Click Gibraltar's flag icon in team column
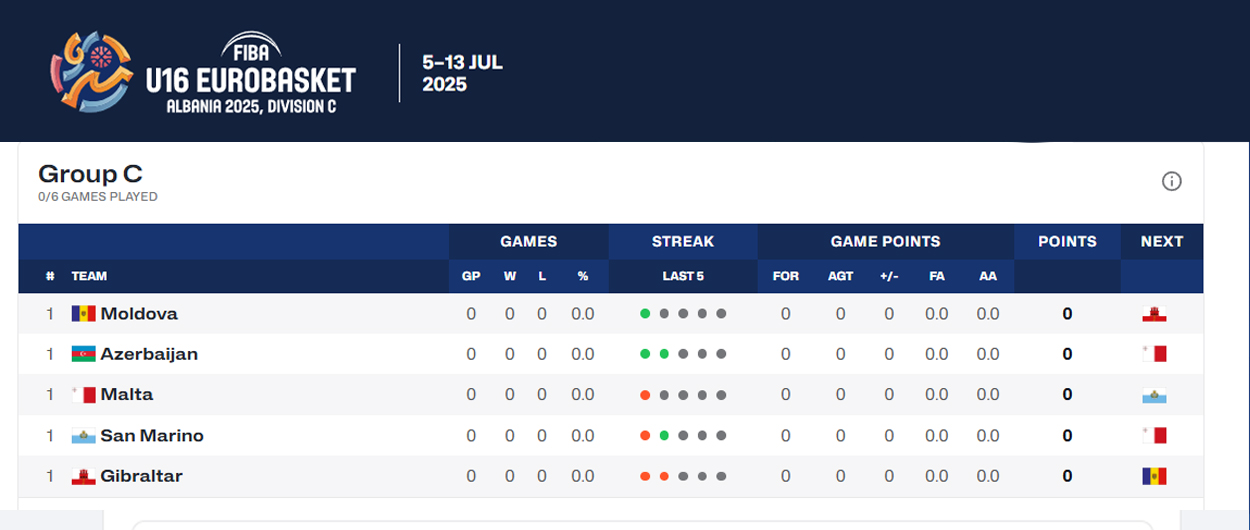The height and width of the screenshot is (530, 1250). 83,477
